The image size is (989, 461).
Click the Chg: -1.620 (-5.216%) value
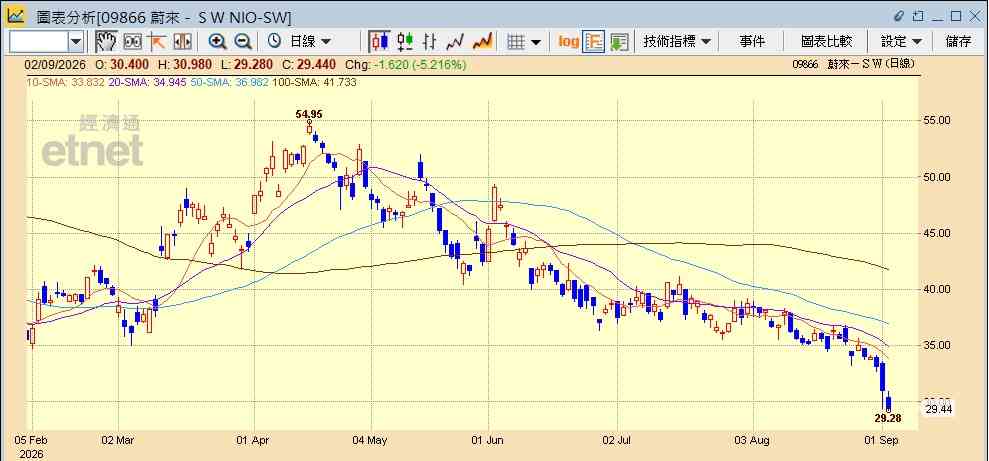(x=406, y=64)
